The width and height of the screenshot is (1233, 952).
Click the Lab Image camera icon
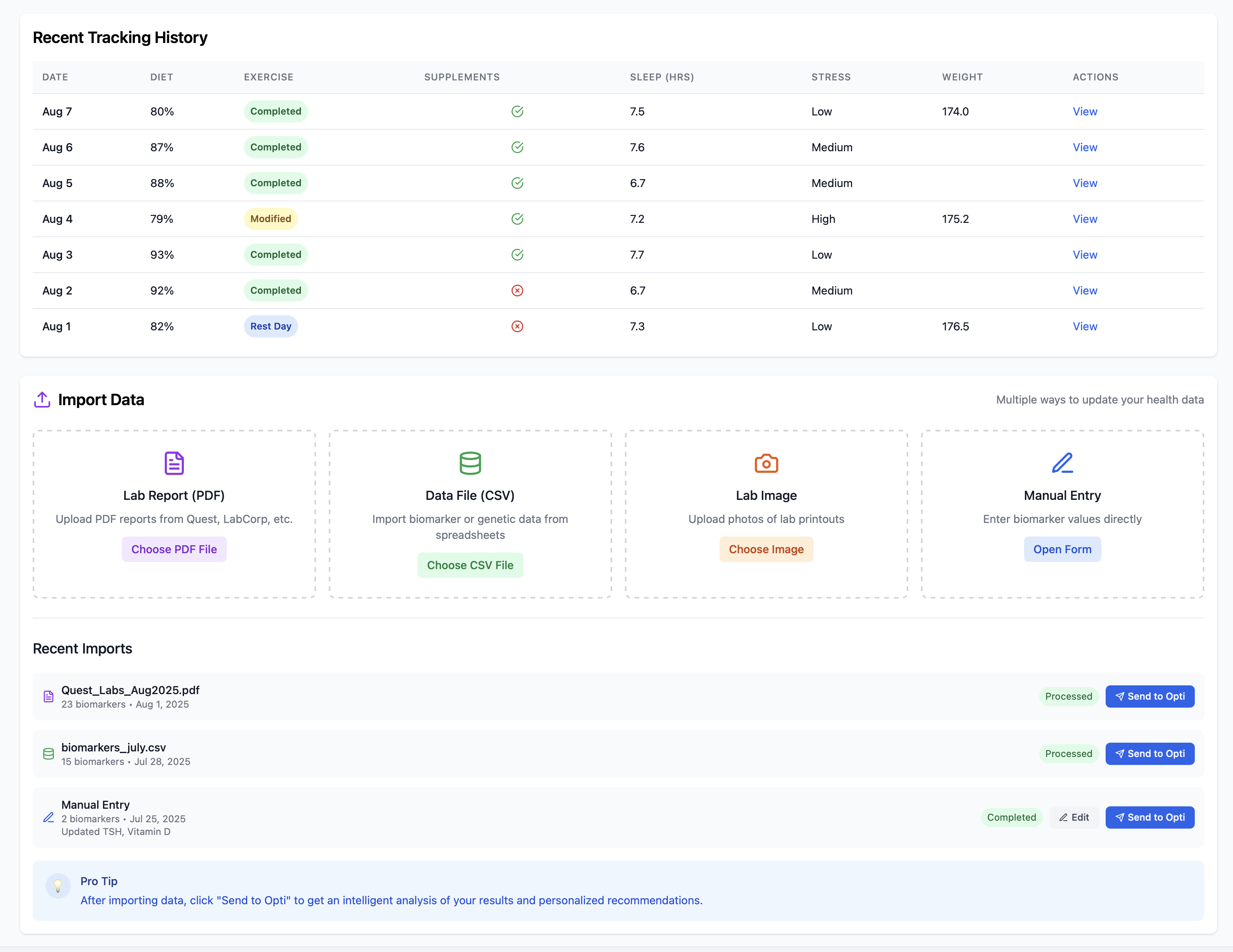click(766, 463)
